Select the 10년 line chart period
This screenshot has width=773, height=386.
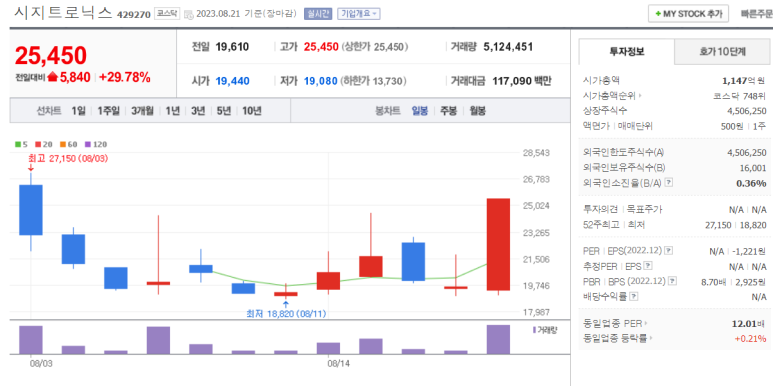(251, 111)
